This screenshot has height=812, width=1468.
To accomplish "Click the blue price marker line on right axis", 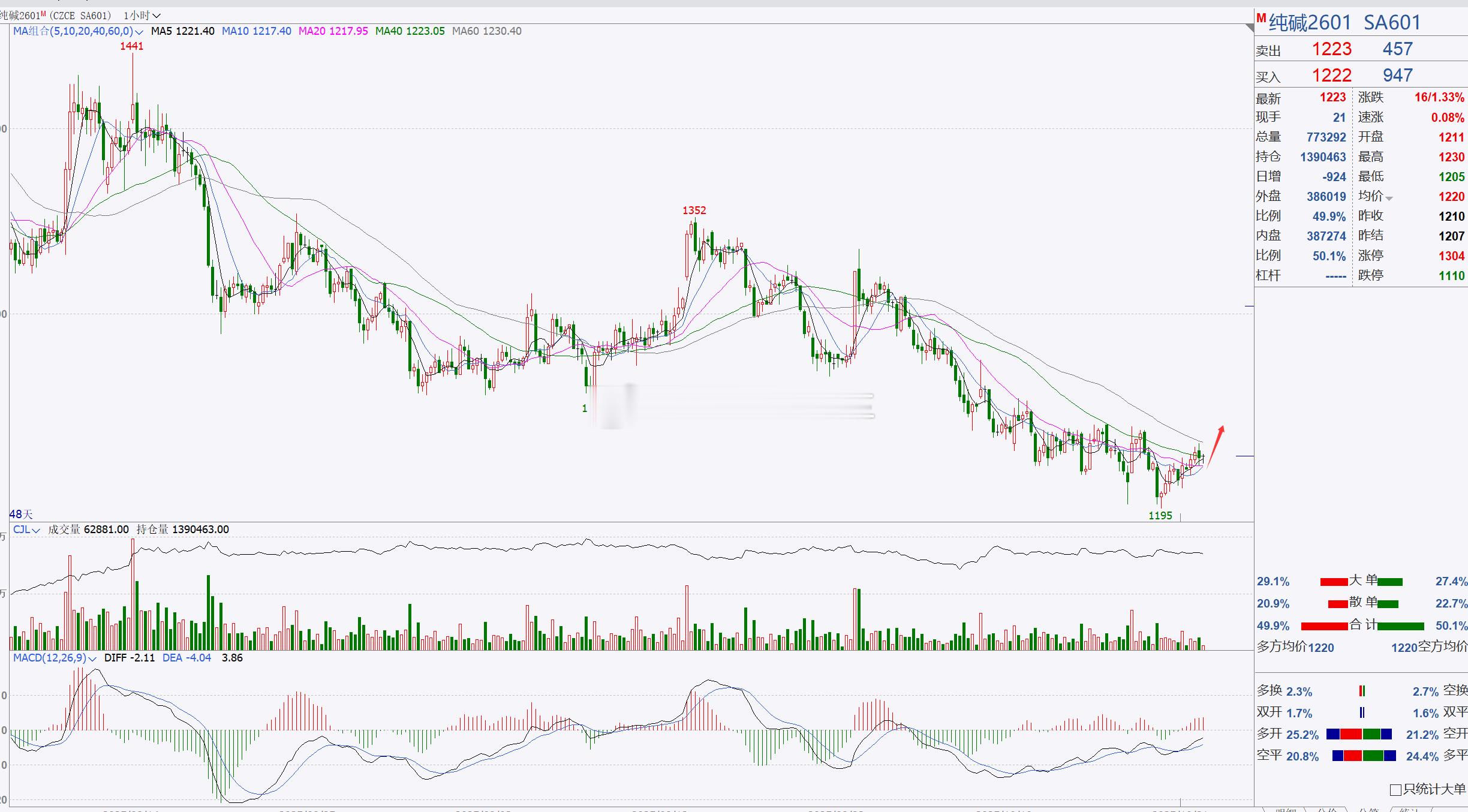I will pos(1244,456).
